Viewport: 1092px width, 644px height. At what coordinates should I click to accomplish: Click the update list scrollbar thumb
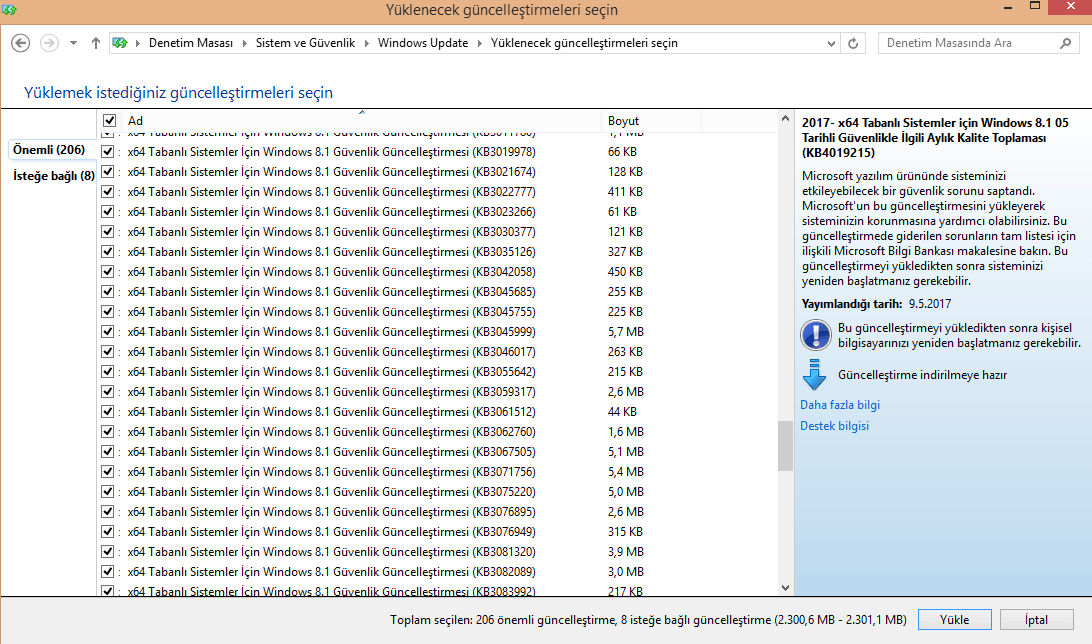coord(785,446)
